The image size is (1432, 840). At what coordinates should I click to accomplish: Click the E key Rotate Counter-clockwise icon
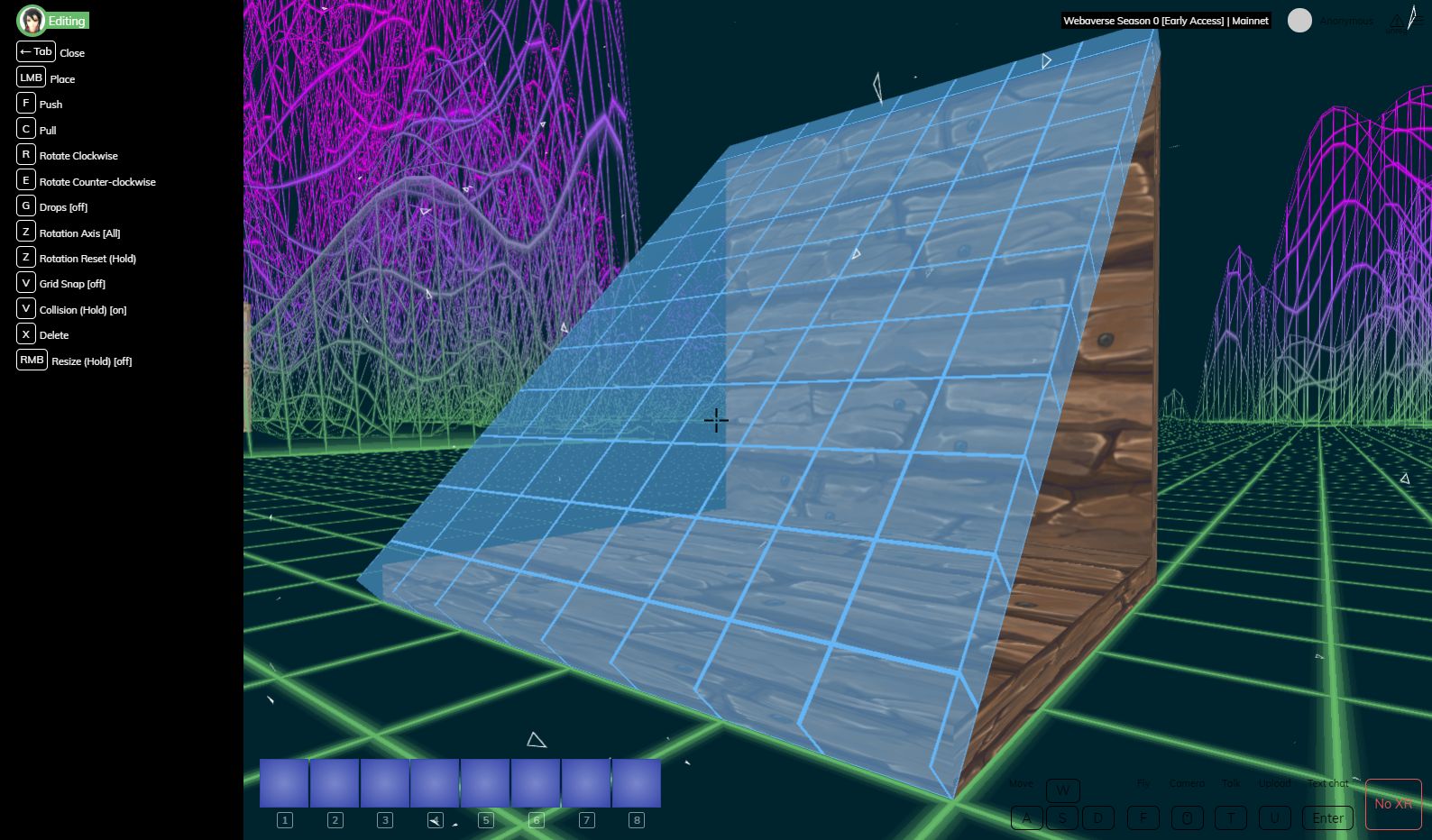point(26,180)
